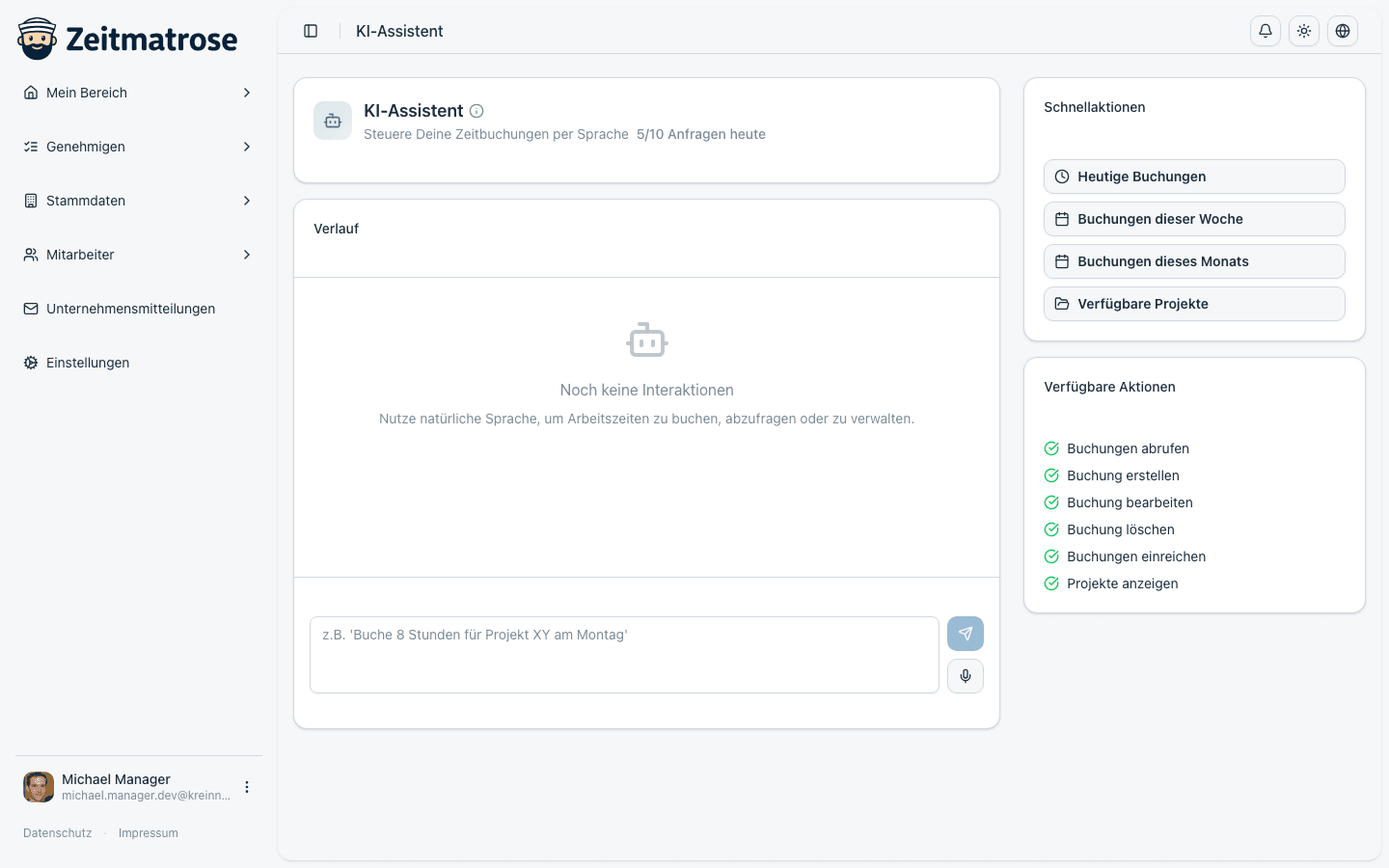Click Heutige Buchungen quick action

(1194, 176)
